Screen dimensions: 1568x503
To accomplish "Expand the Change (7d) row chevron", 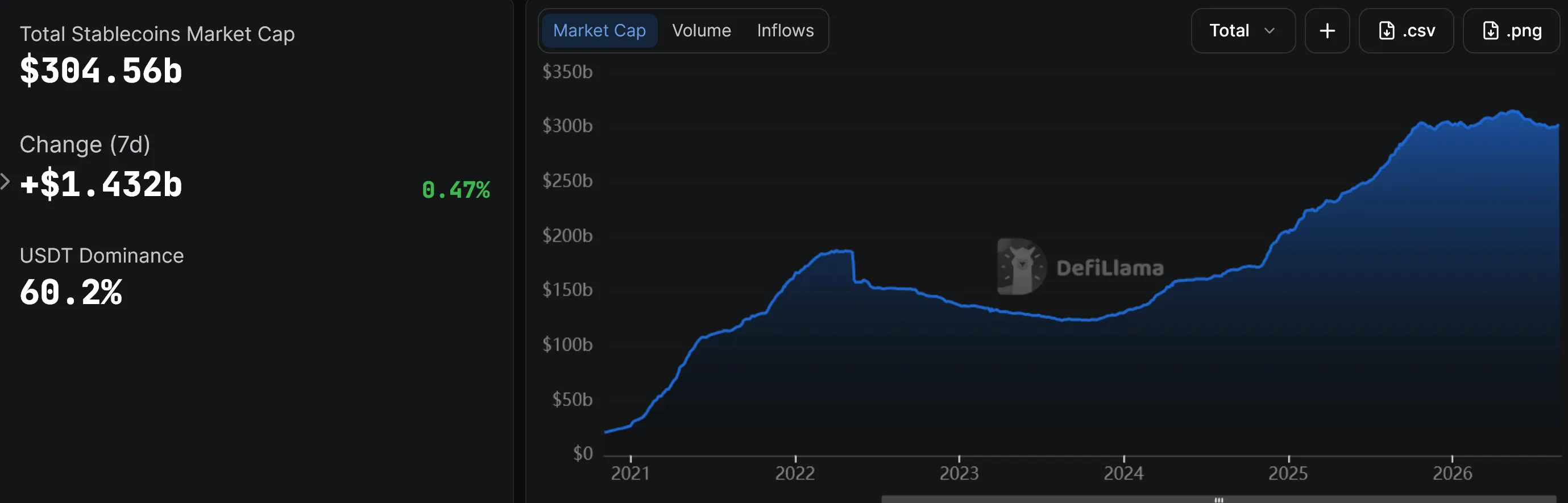I will 6,181.
